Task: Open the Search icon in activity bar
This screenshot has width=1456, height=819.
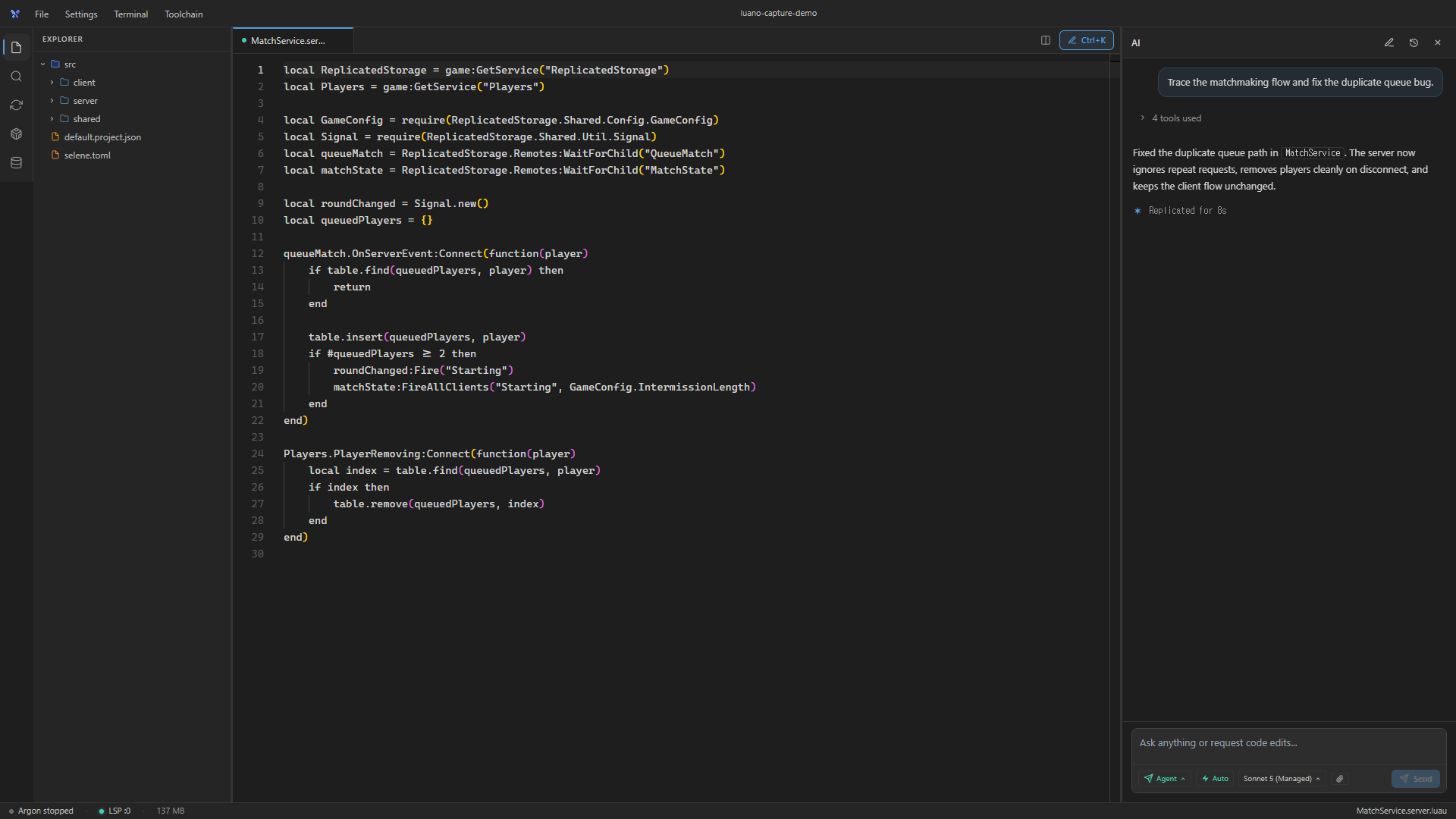Action: click(16, 77)
